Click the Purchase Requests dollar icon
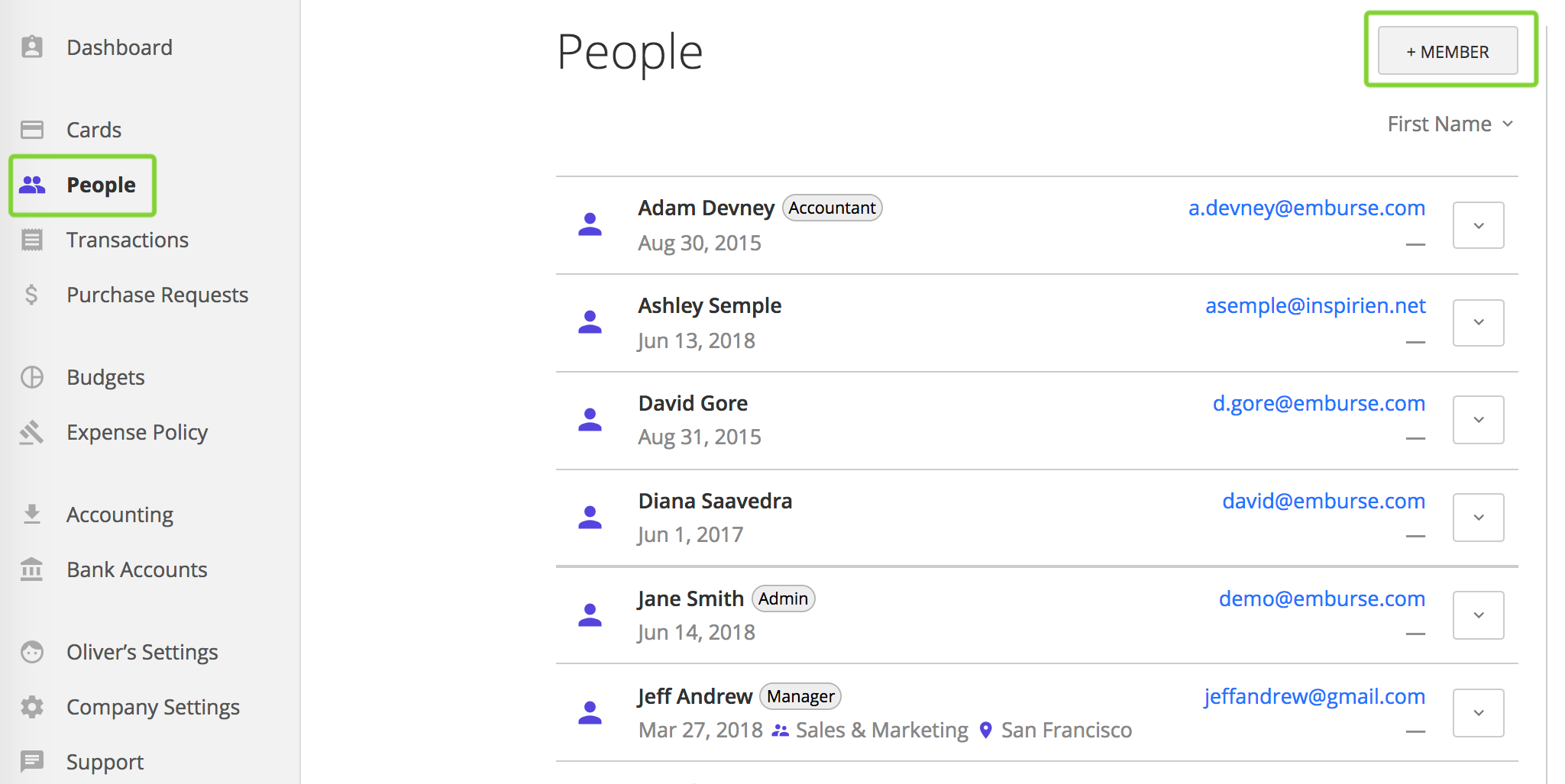The image size is (1565, 784). (x=32, y=295)
